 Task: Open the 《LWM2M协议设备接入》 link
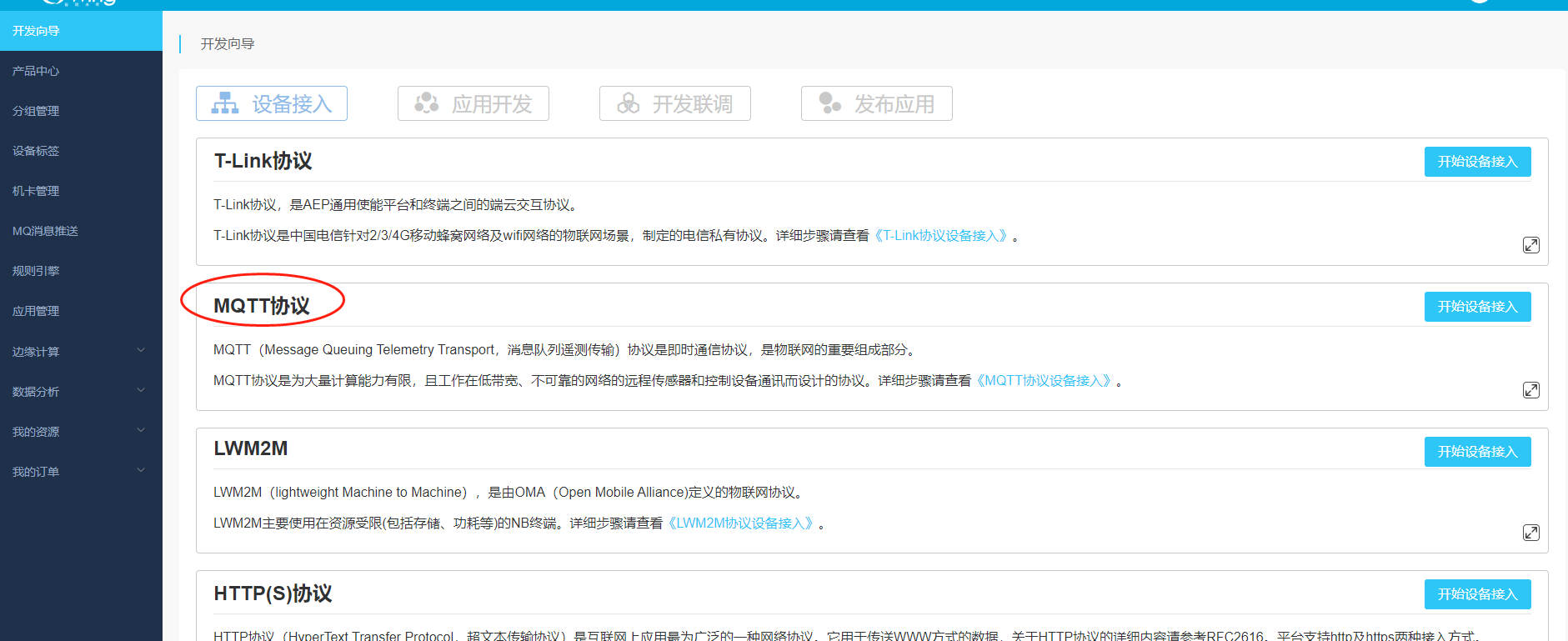coord(741,523)
